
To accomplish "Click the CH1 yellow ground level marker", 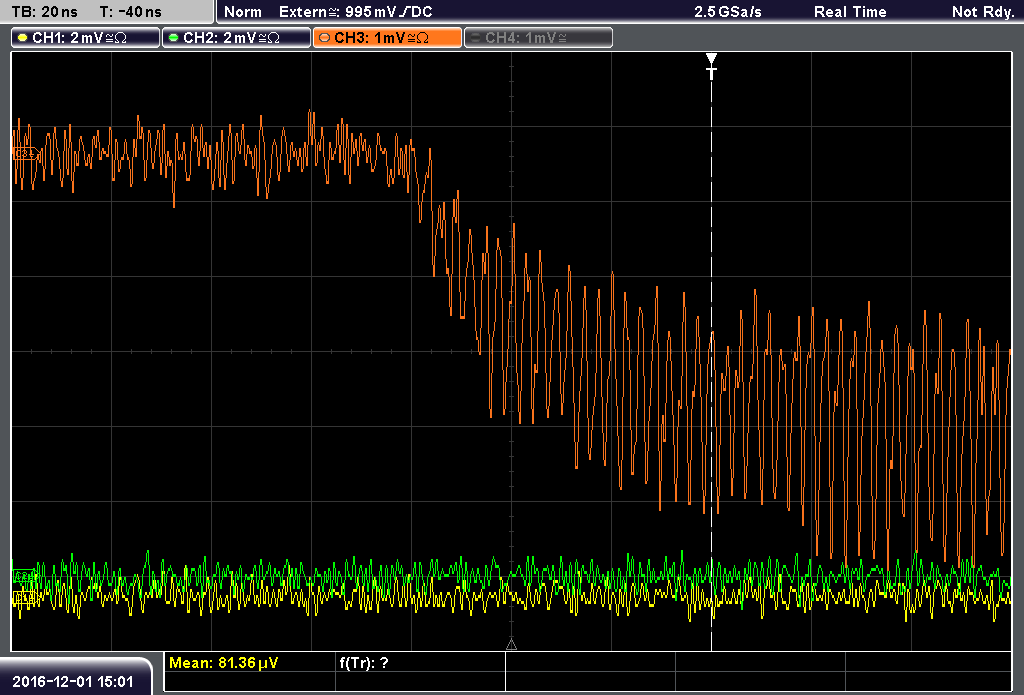I will (x=25, y=596).
